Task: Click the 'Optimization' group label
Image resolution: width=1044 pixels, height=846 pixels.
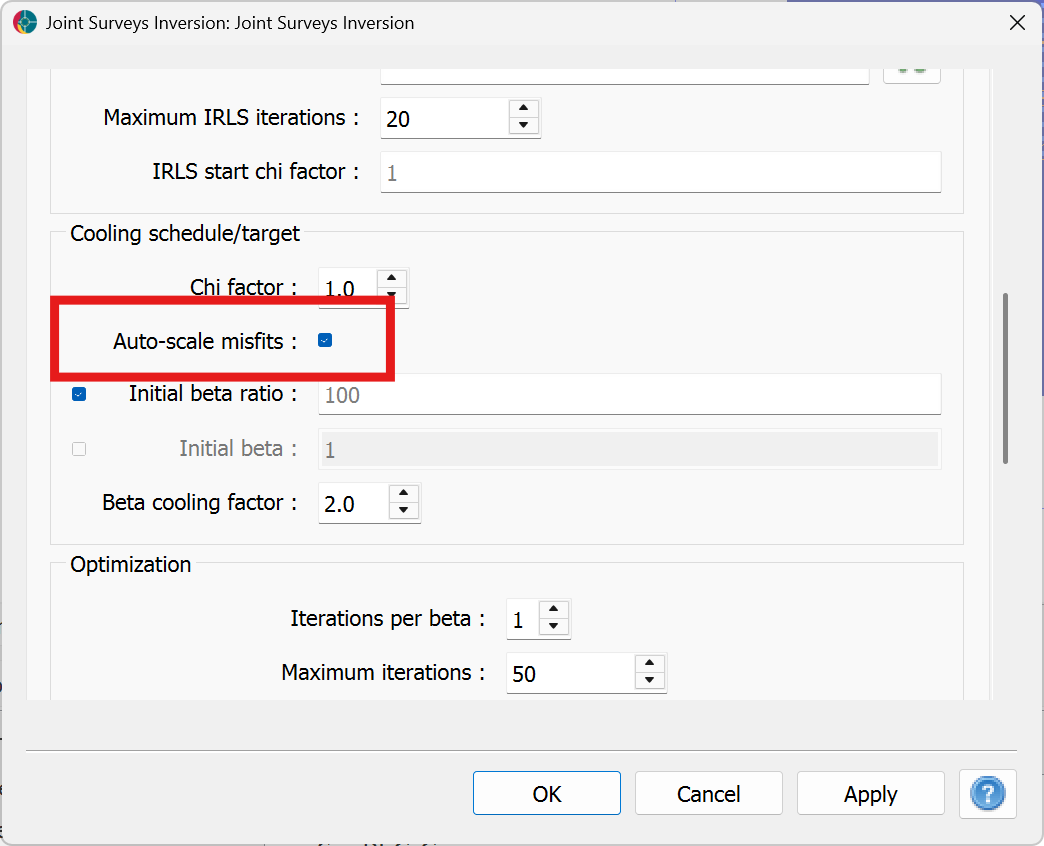Action: [x=130, y=564]
